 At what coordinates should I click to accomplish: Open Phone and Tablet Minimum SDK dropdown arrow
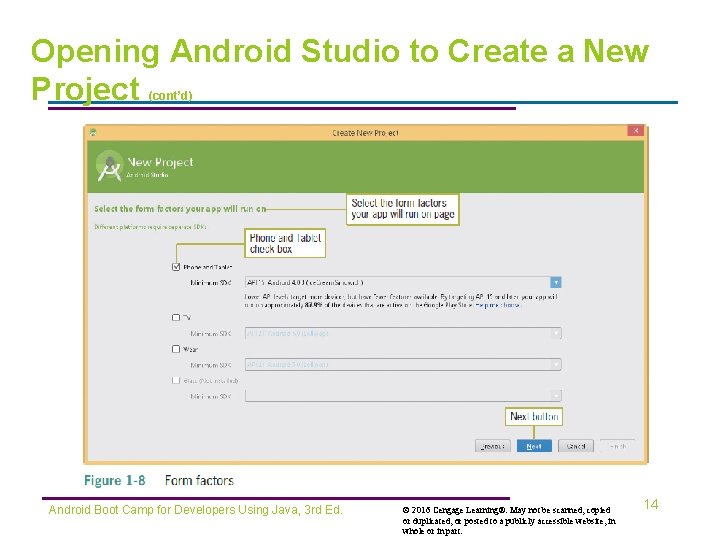pos(556,282)
